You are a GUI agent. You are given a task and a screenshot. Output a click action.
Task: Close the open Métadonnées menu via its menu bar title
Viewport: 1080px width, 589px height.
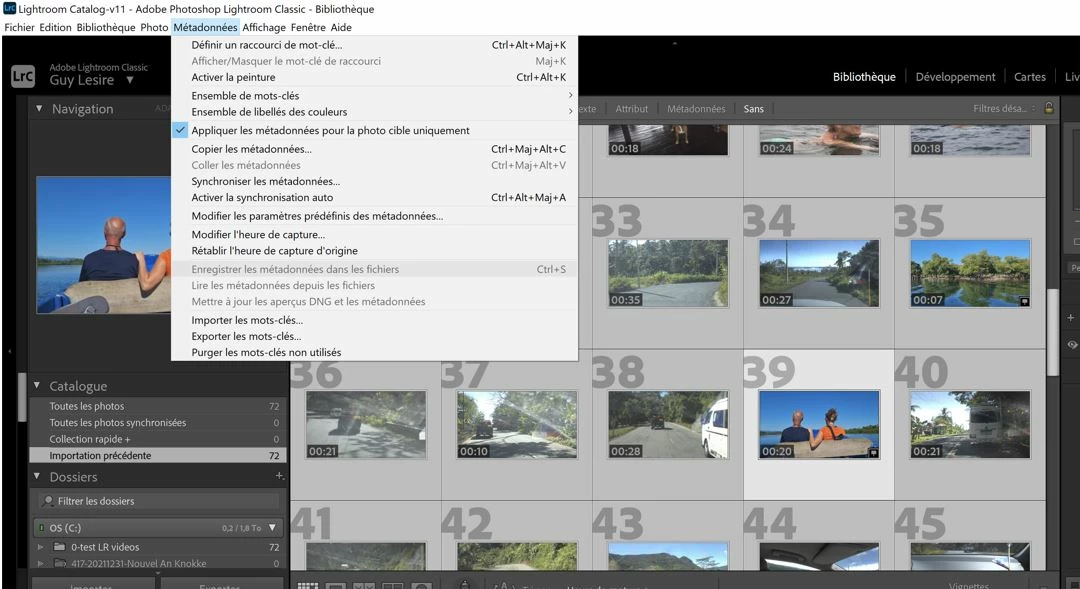tap(205, 28)
